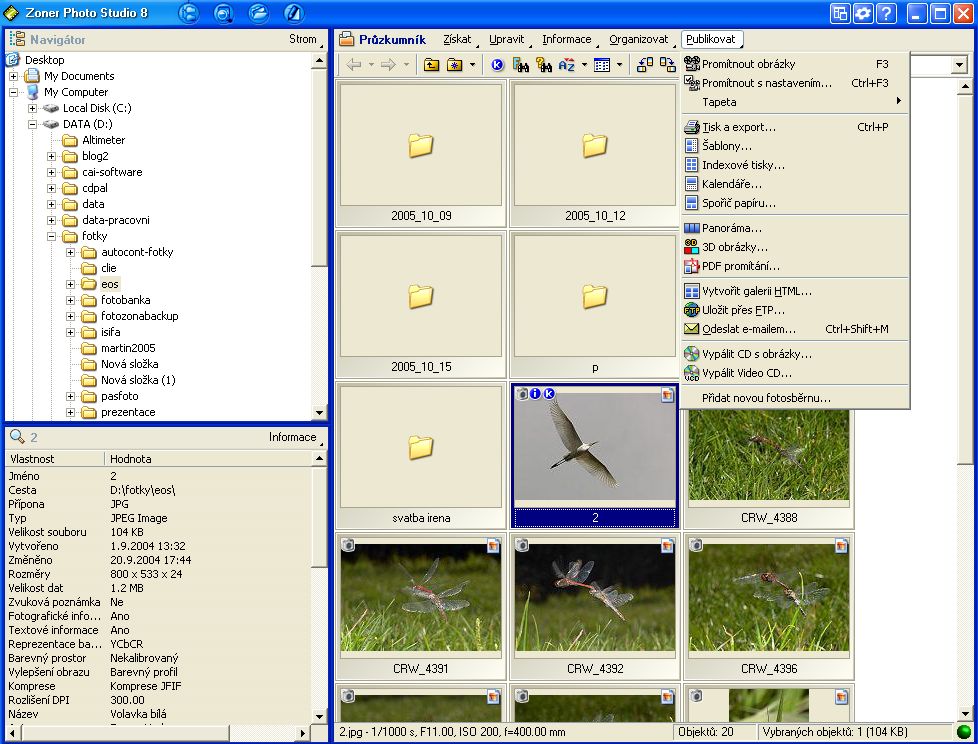
Task: Expand the My Documents tree node
Action: pos(13,76)
